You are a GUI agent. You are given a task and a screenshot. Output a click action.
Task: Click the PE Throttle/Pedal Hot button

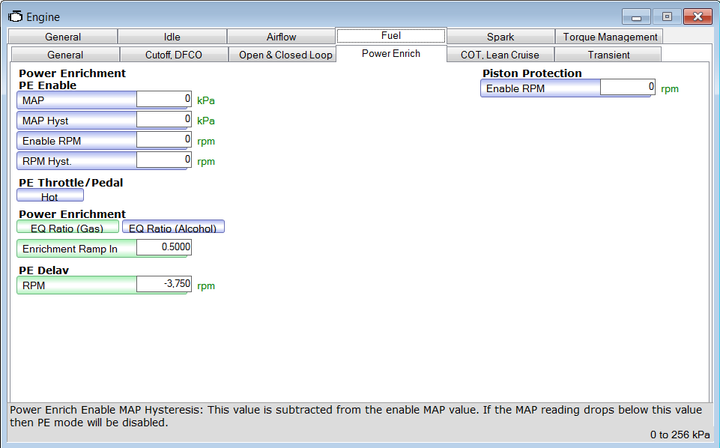click(50, 197)
